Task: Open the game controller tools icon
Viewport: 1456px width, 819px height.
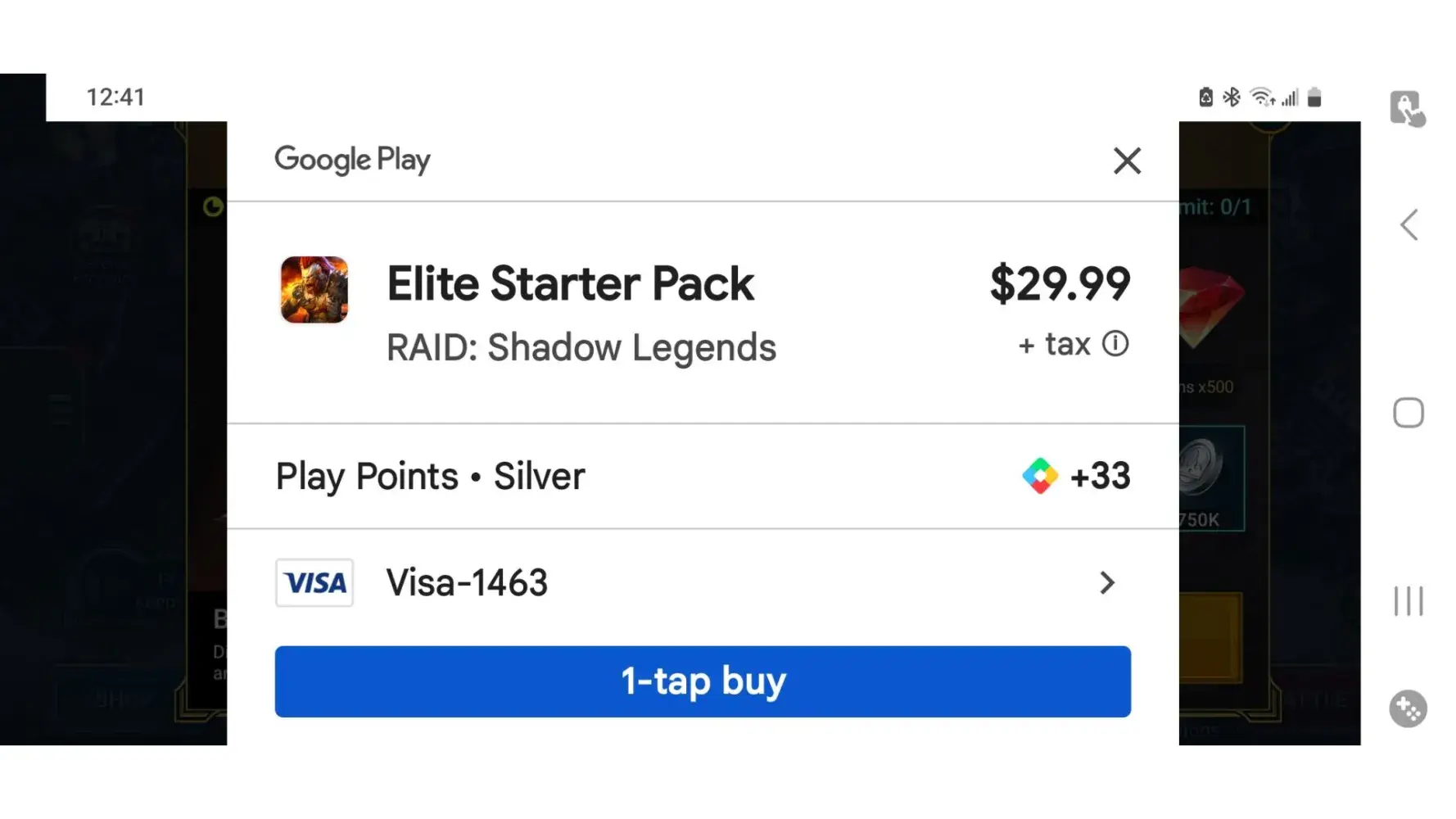Action: pos(1409,709)
